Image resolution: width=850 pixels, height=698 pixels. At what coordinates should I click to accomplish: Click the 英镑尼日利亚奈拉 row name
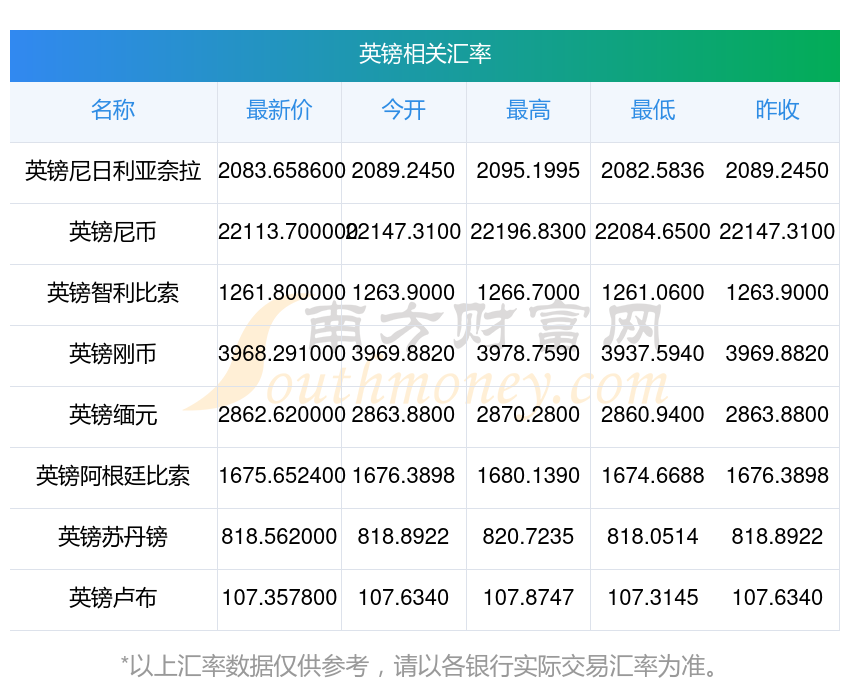(x=113, y=171)
